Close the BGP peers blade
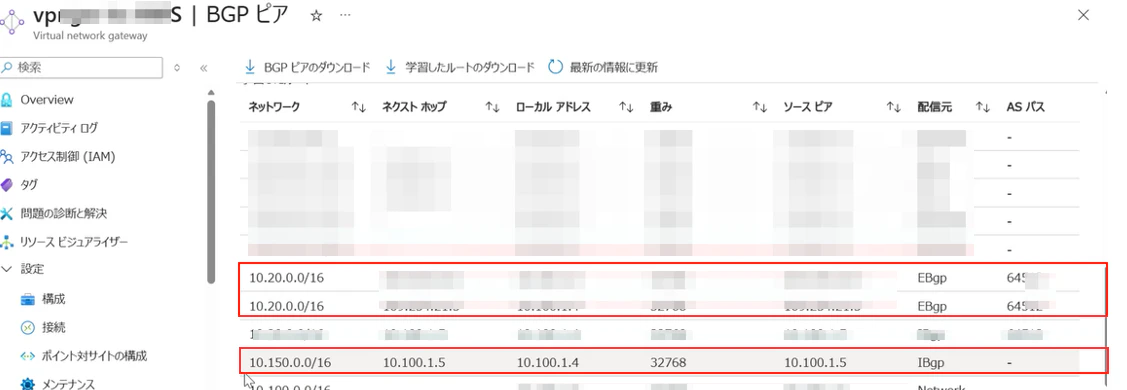The height and width of the screenshot is (390, 1127). (1083, 15)
